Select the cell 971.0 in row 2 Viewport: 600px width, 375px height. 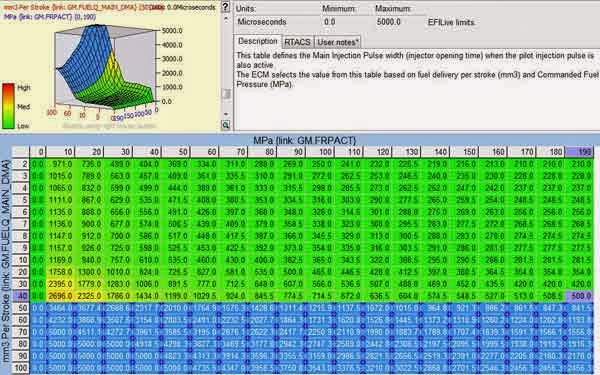(x=60, y=164)
